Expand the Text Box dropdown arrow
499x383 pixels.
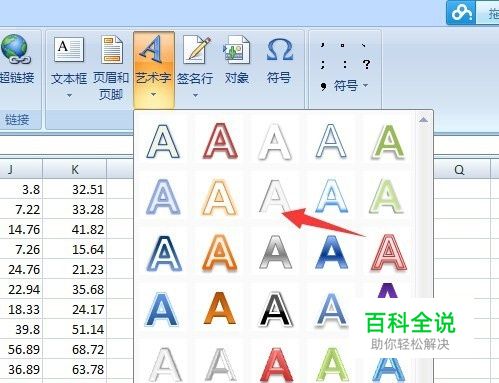pos(69,95)
